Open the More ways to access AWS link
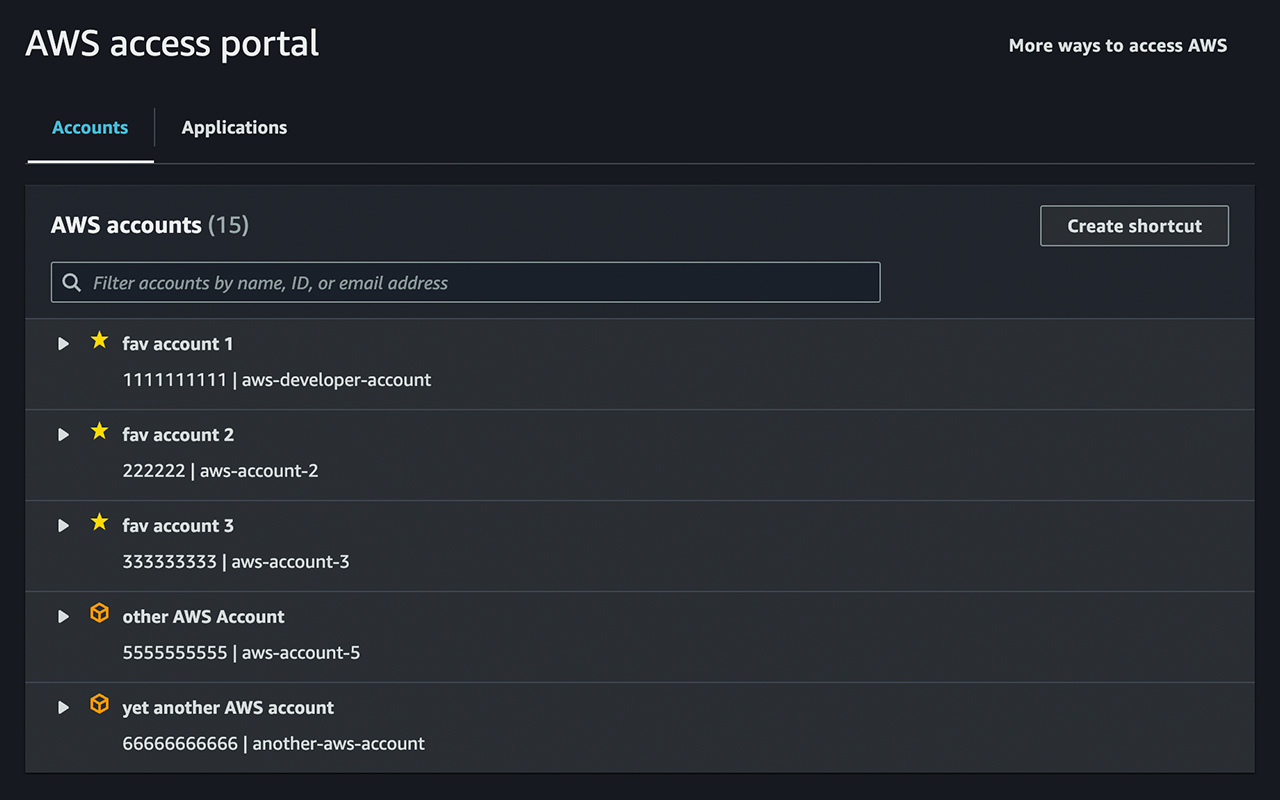This screenshot has height=800, width=1280. pos(1118,46)
